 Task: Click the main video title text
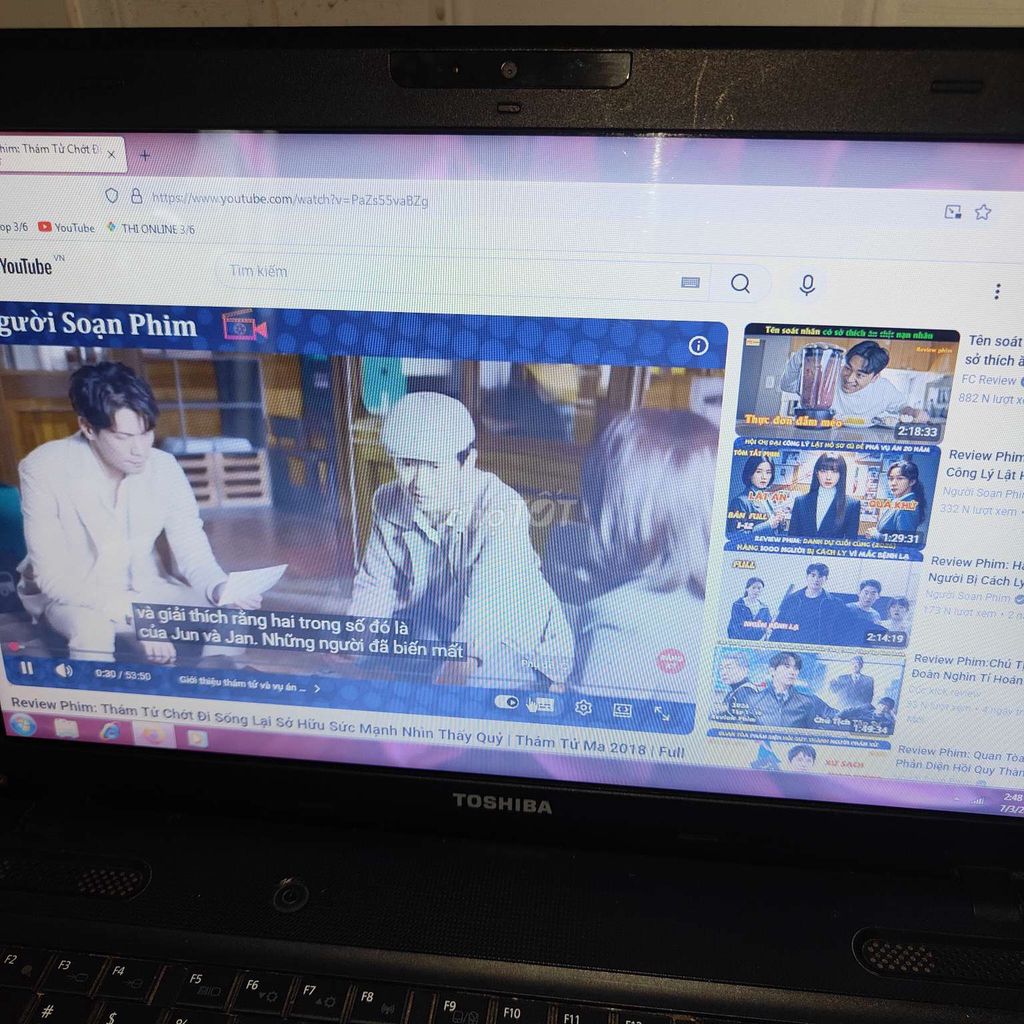[347, 727]
